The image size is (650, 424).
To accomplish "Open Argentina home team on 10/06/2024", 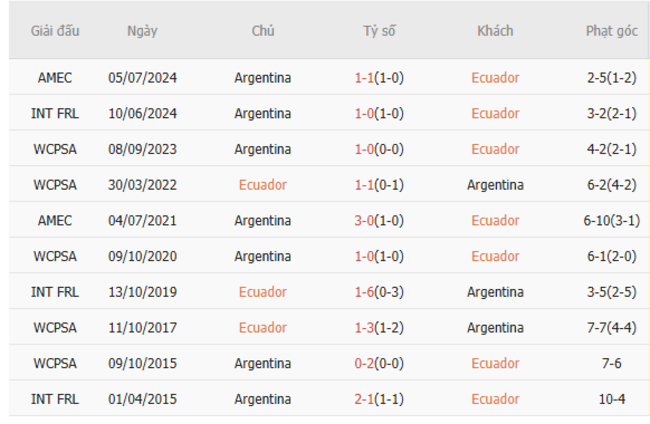I will (x=263, y=114).
